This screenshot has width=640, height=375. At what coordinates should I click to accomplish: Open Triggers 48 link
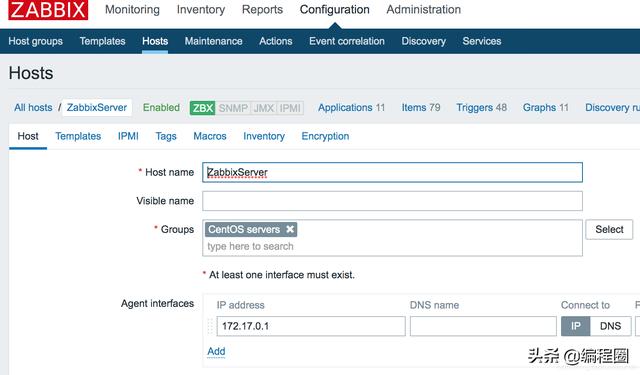point(482,108)
